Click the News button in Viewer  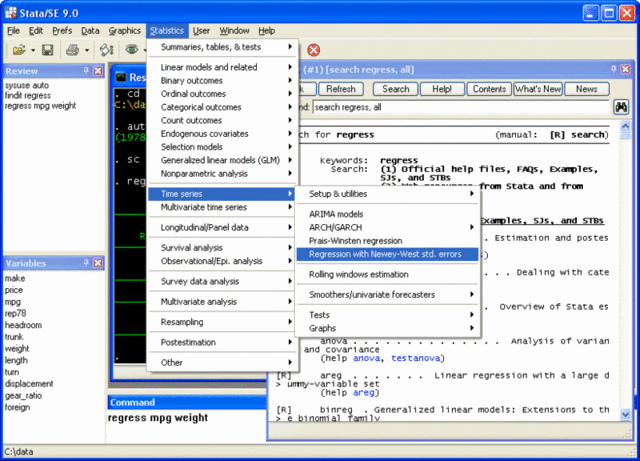click(x=587, y=89)
